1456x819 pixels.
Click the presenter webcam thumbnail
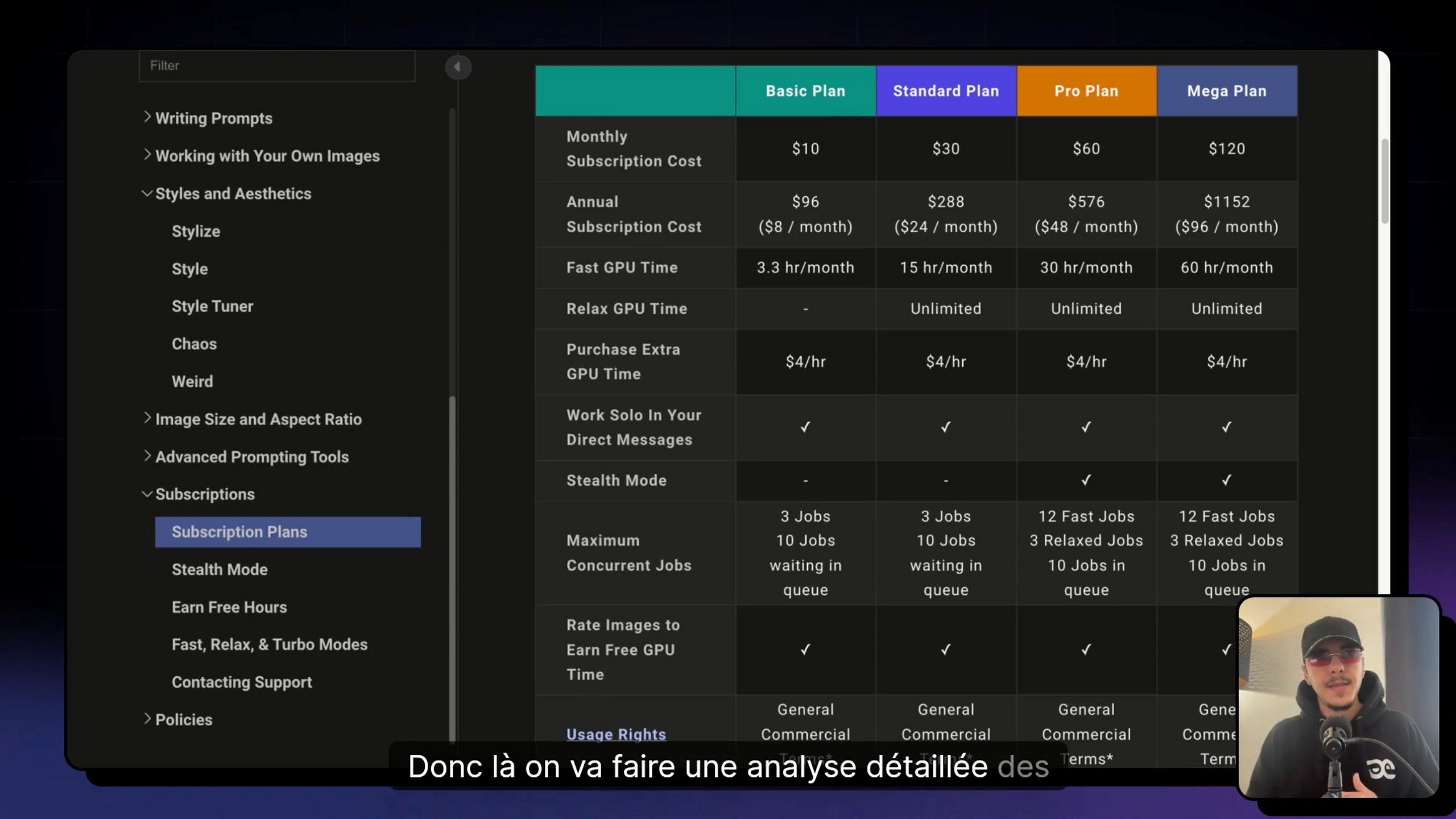tap(1338, 697)
